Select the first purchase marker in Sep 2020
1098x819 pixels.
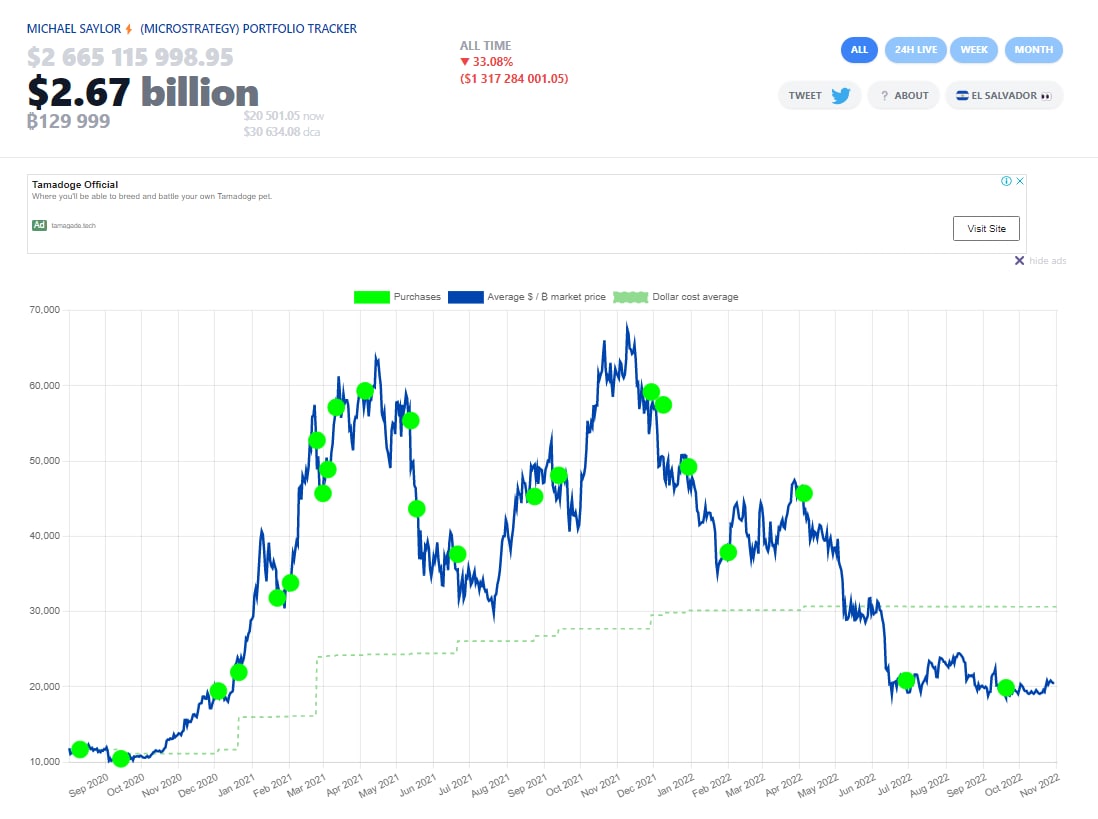80,749
